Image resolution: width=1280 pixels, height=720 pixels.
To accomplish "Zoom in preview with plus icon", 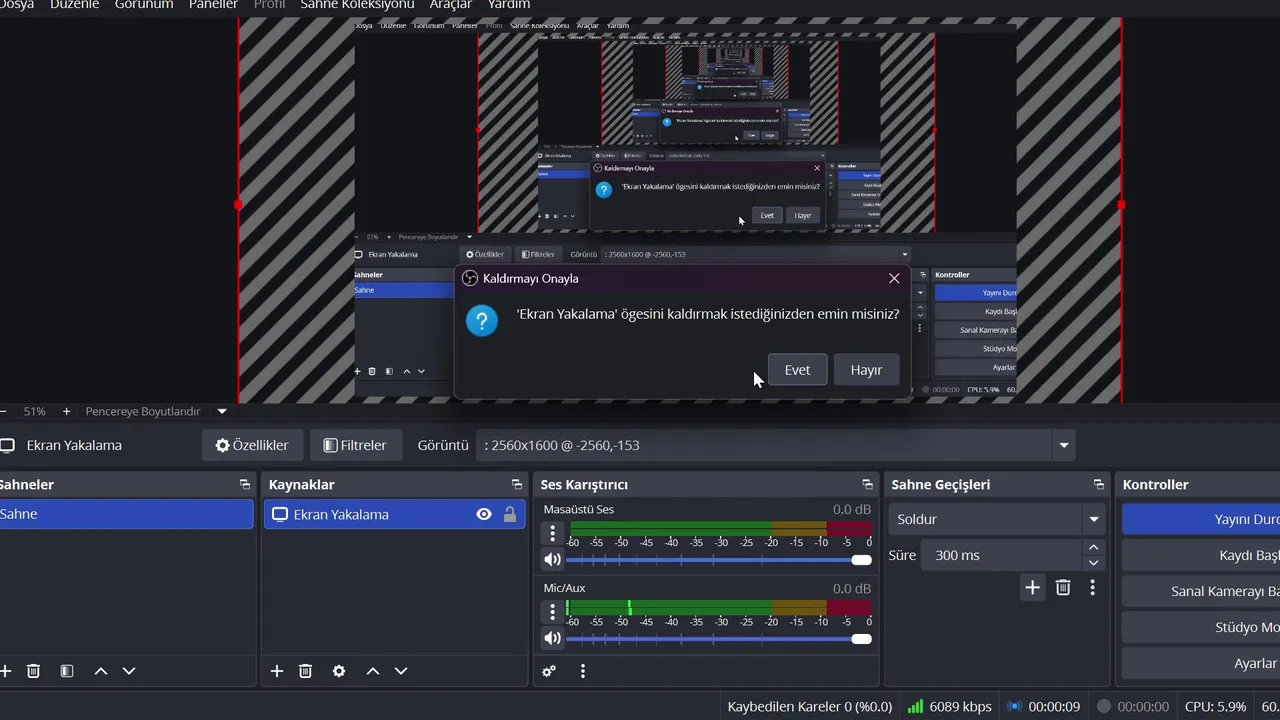I will (x=66, y=411).
